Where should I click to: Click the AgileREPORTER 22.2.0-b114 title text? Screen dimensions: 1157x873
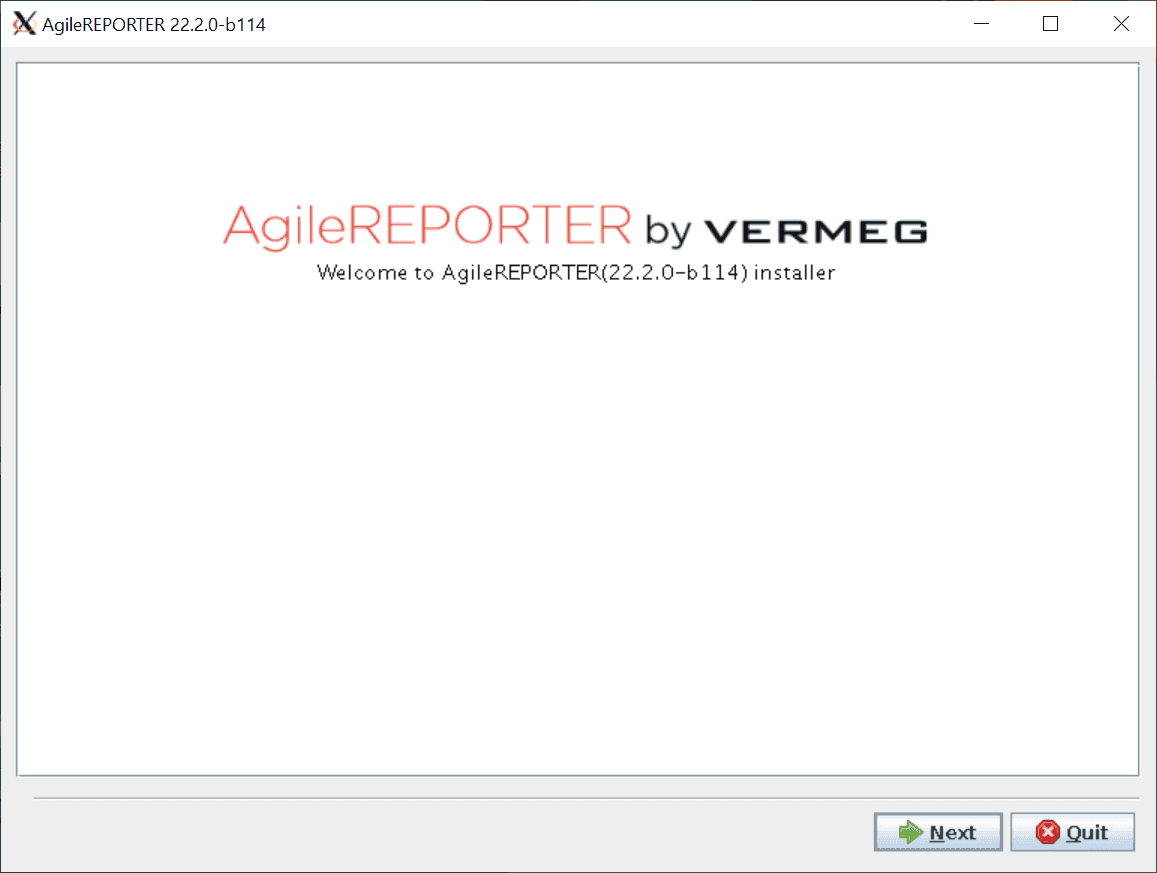coord(151,24)
